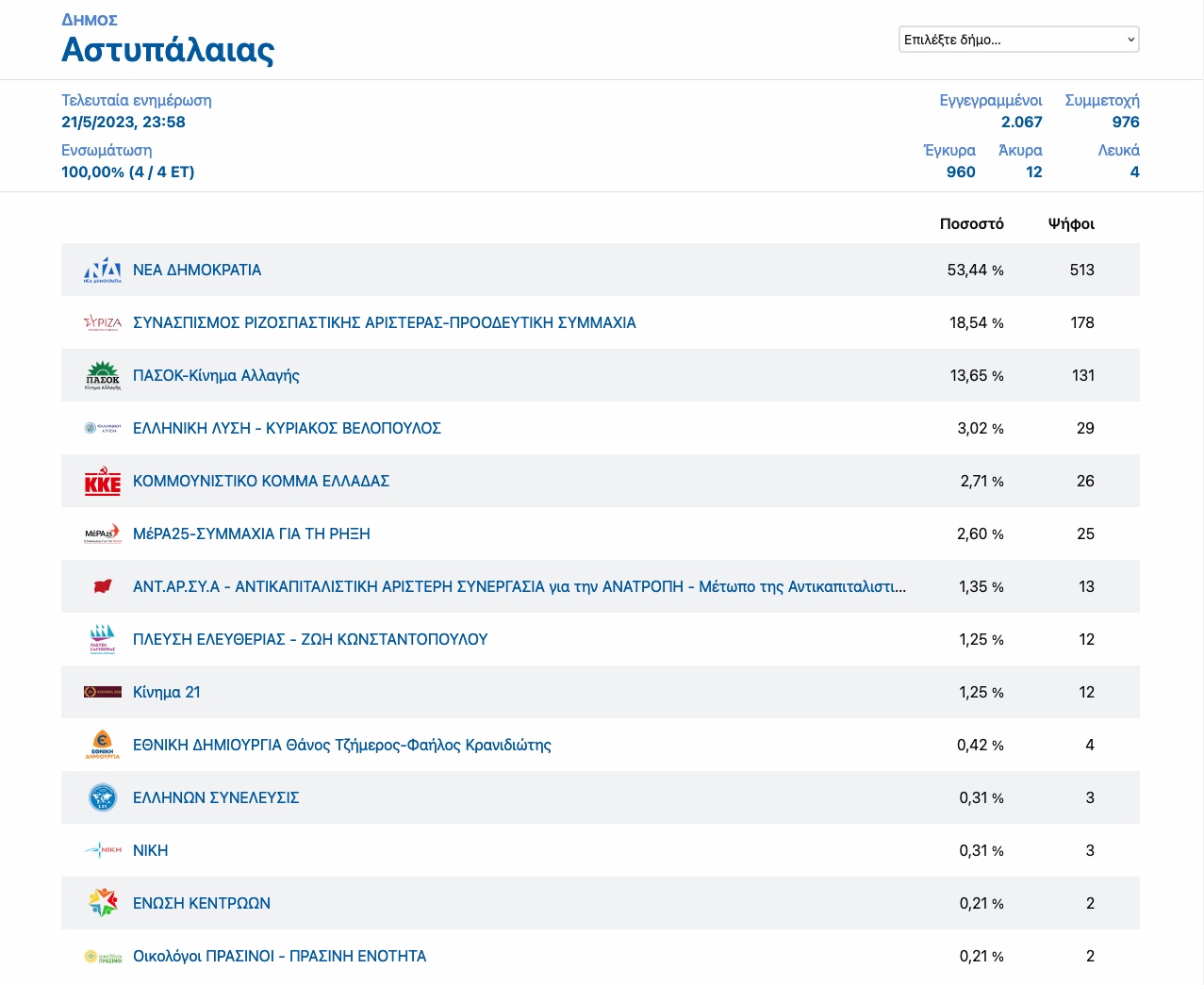1204x985 pixels.
Task: Click the Κίνημα 21 party logo
Action: [103, 692]
